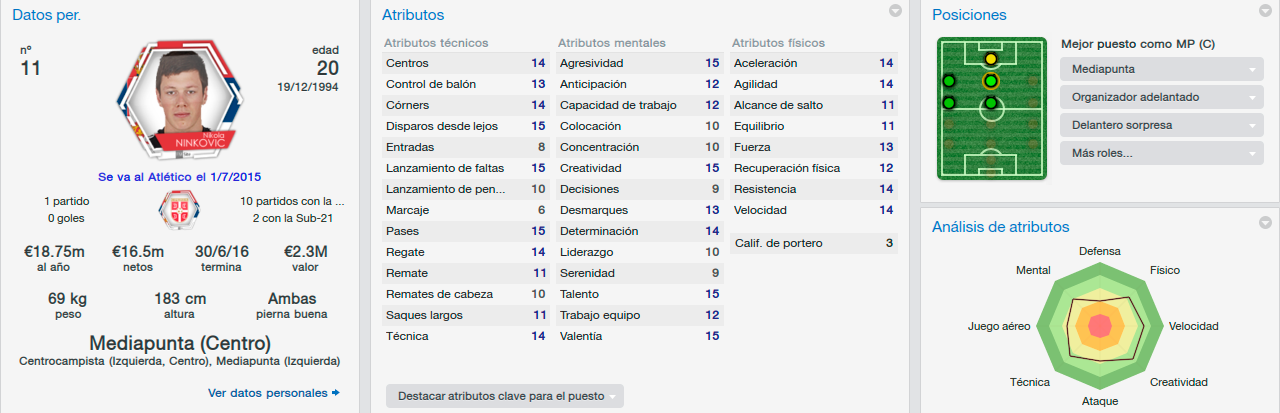
Task: Select the highlighted central attacking midfielder dot
Action: (x=991, y=81)
